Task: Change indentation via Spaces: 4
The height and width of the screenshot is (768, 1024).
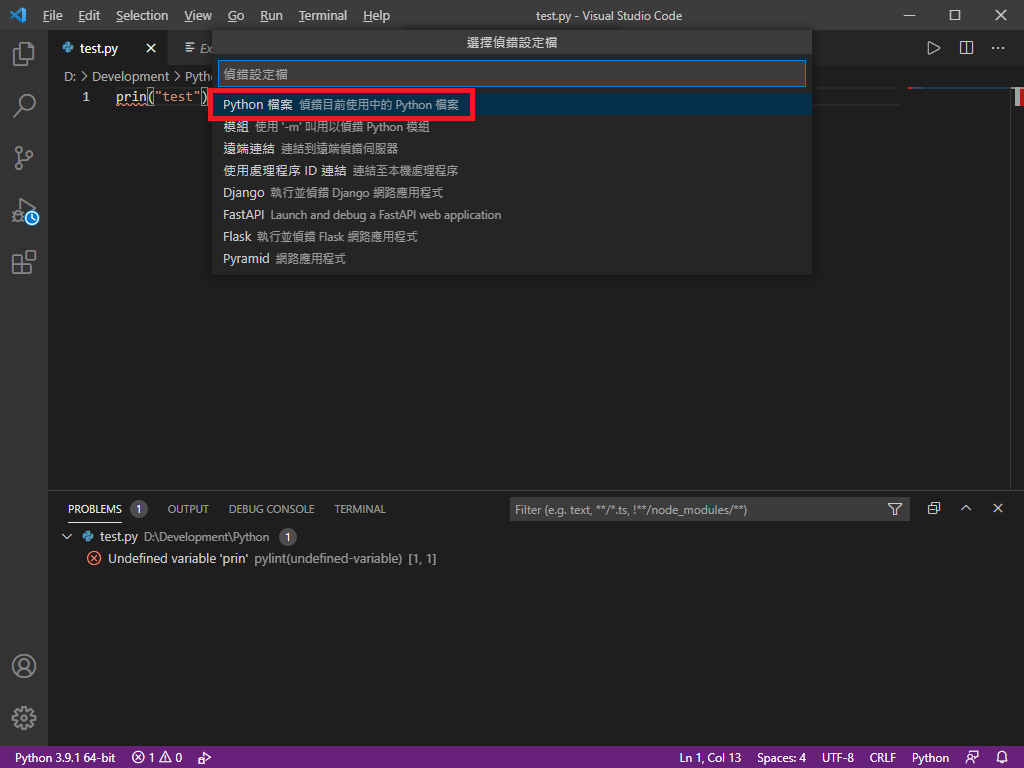Action: coord(781,758)
